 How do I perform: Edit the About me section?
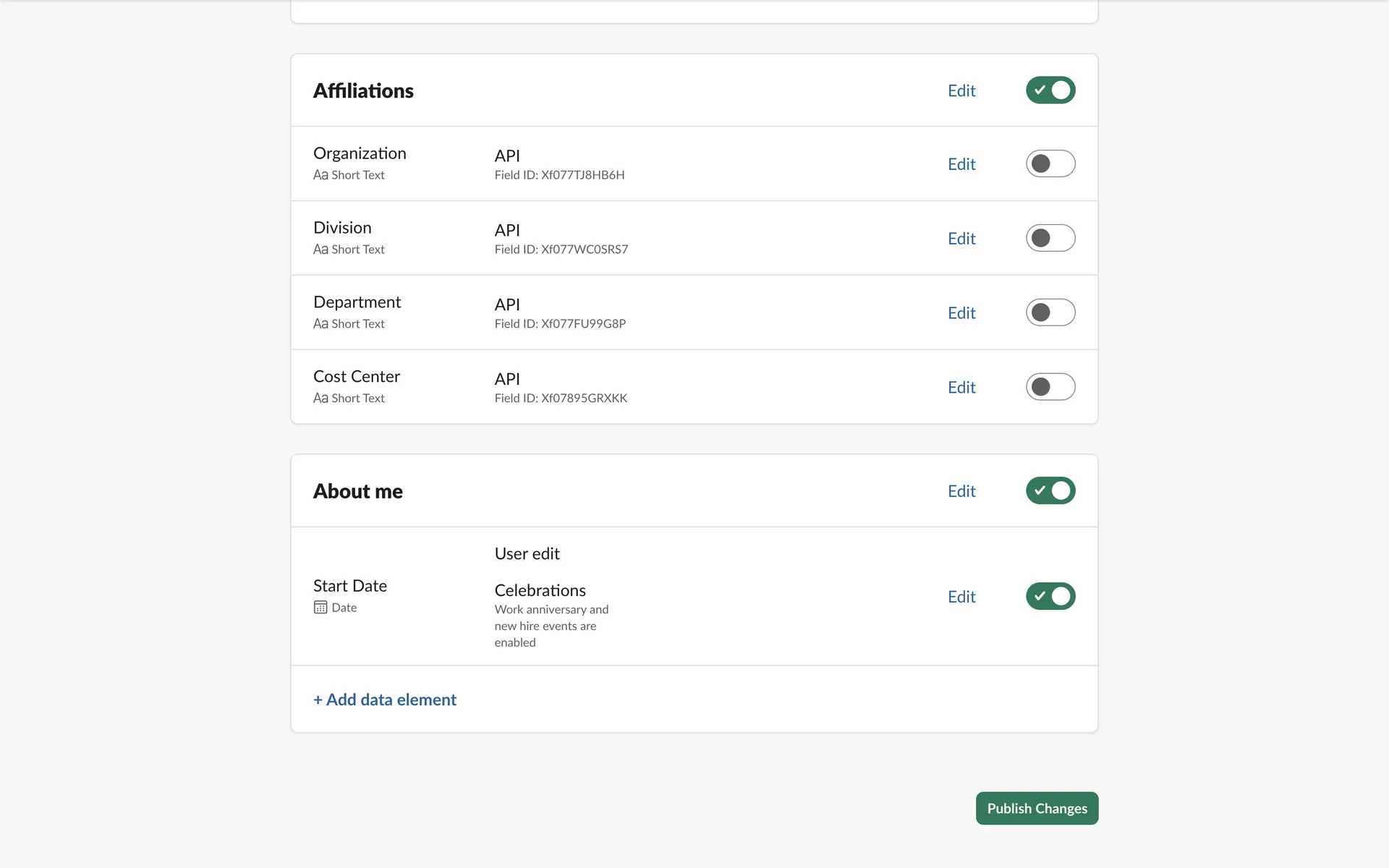961,491
